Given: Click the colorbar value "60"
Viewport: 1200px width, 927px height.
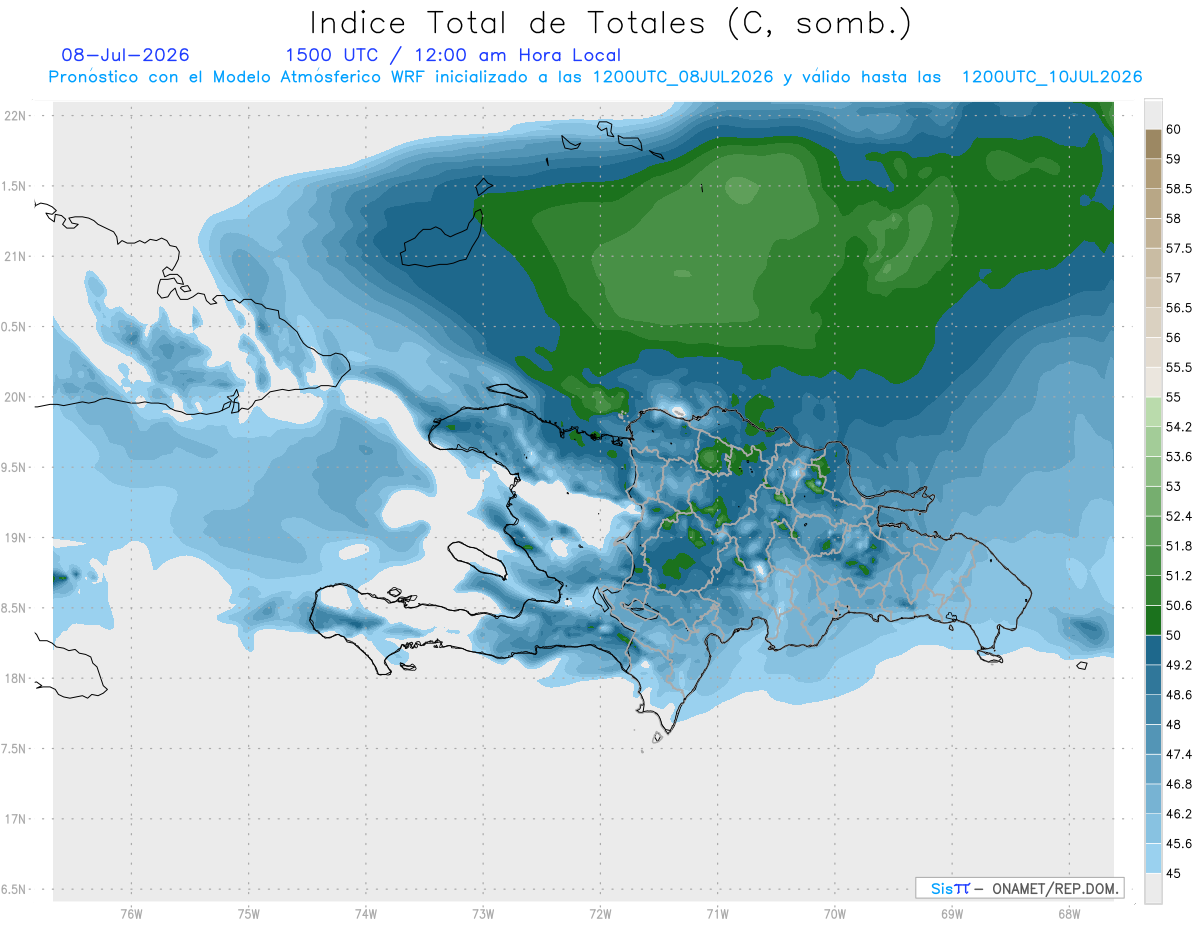Looking at the screenshot, I should click(x=1174, y=130).
